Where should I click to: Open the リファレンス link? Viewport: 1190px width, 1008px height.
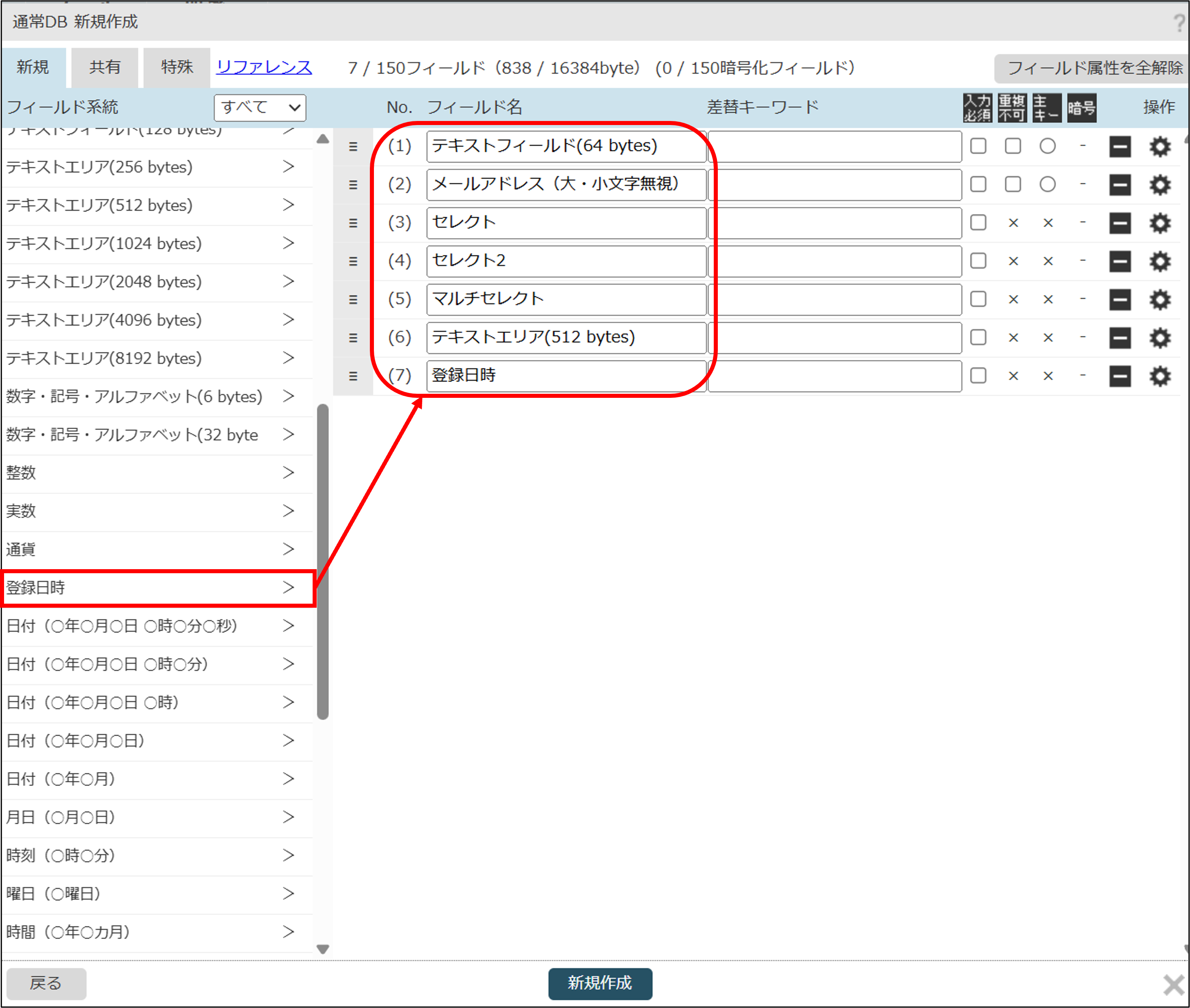[264, 67]
